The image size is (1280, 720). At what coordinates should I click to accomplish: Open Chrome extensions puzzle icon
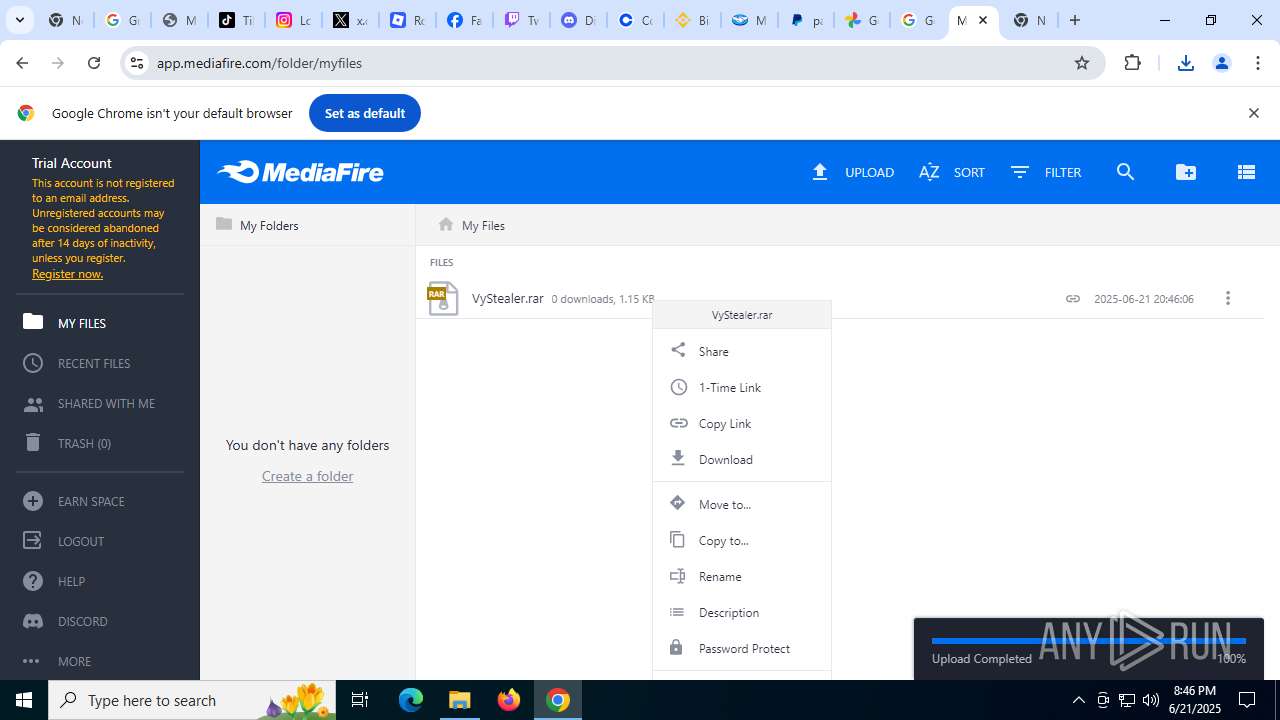[1132, 63]
